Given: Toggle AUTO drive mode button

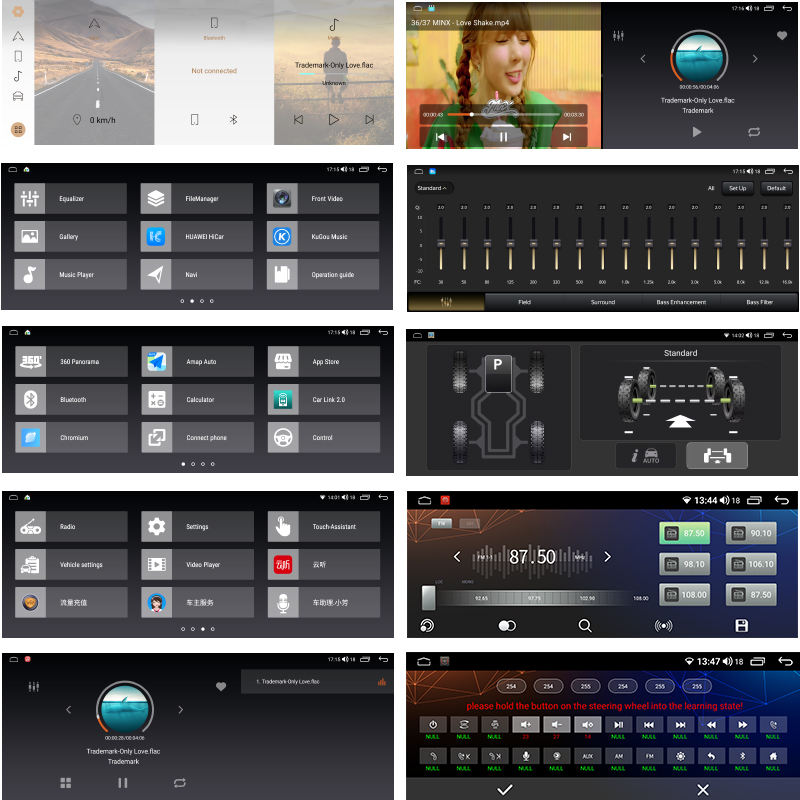Looking at the screenshot, I should (646, 455).
